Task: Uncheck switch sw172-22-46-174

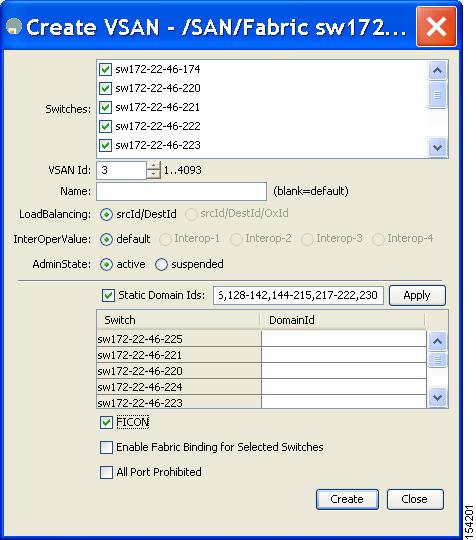Action: (105, 69)
